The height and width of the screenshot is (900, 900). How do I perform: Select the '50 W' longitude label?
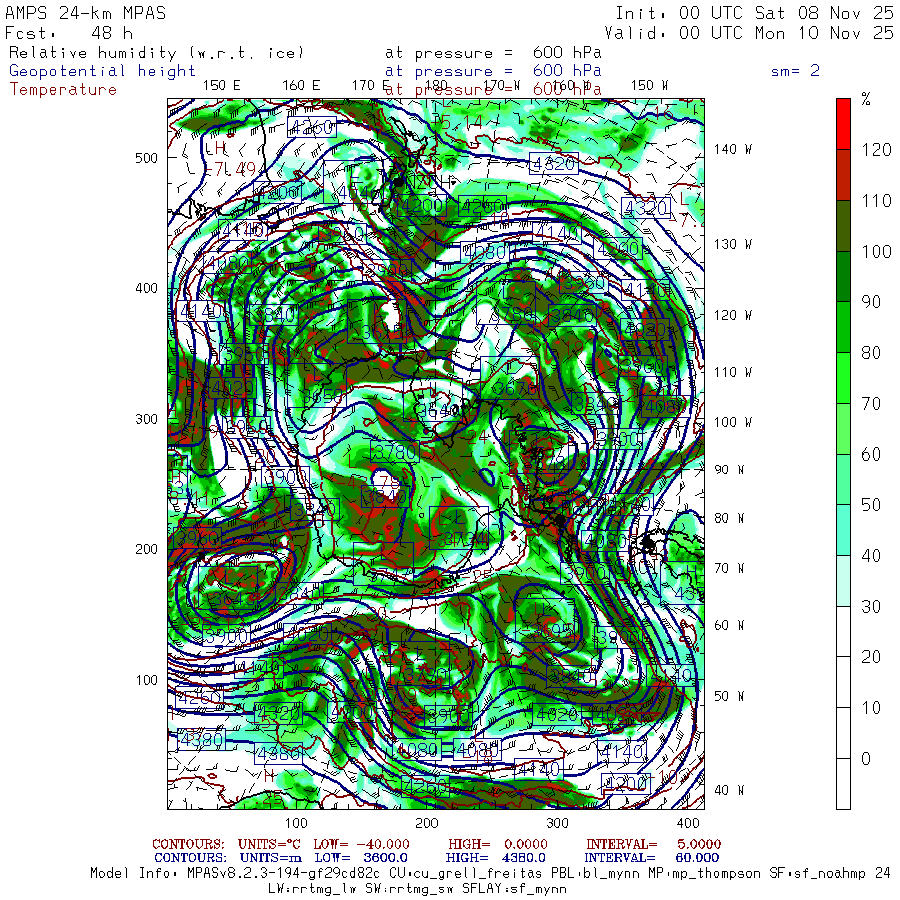pos(729,696)
